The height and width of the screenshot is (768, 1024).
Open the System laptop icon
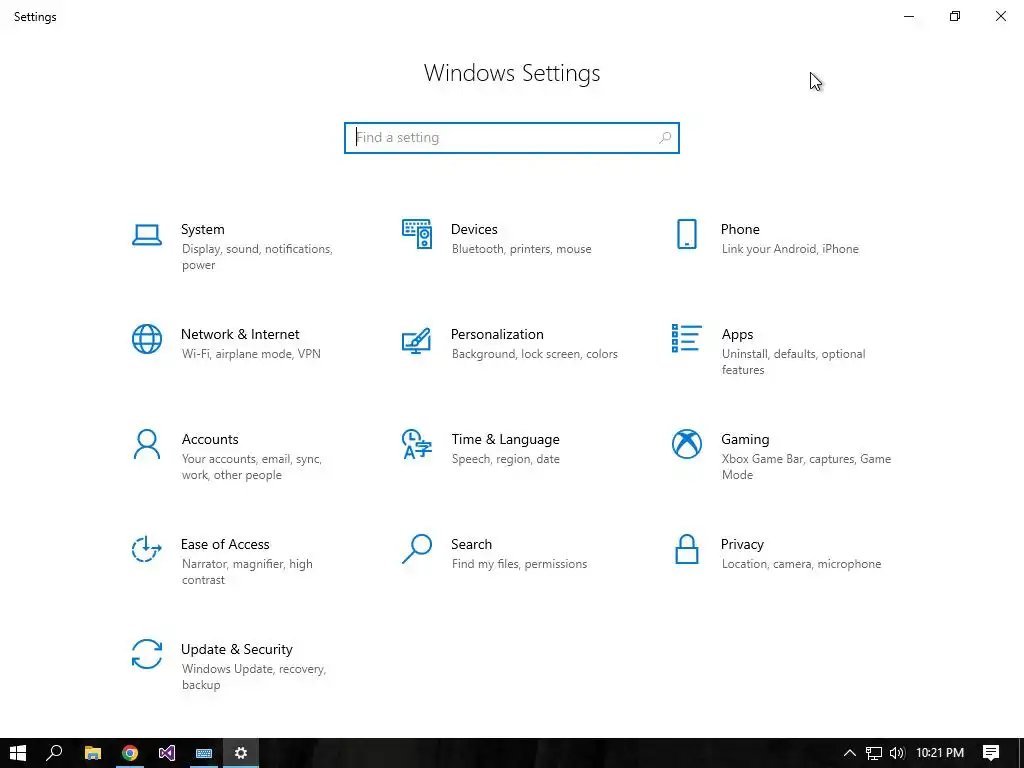[x=147, y=235]
